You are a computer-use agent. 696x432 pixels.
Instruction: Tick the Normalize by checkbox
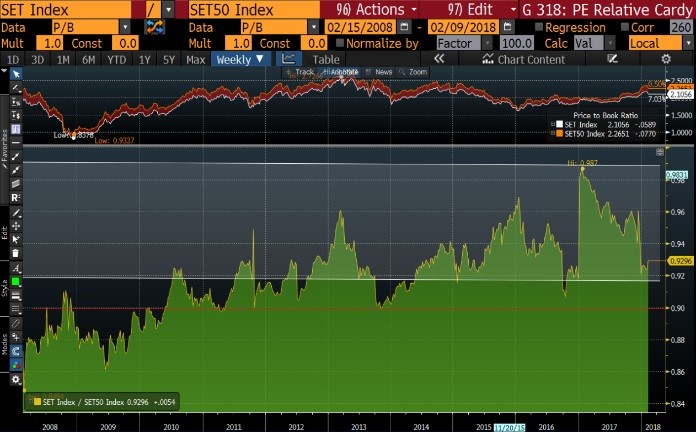(x=340, y=43)
